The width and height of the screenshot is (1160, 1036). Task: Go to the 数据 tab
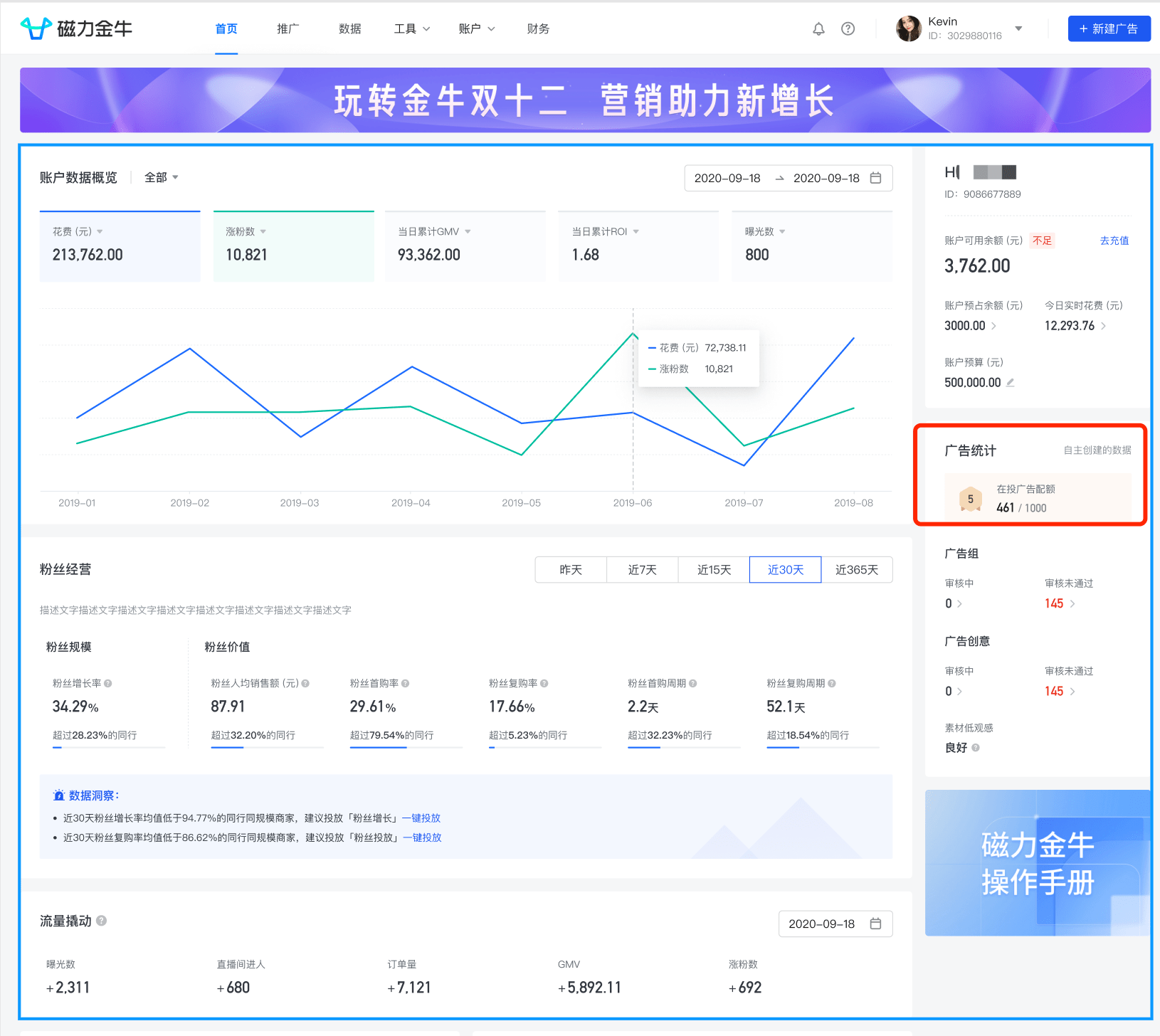tap(350, 29)
